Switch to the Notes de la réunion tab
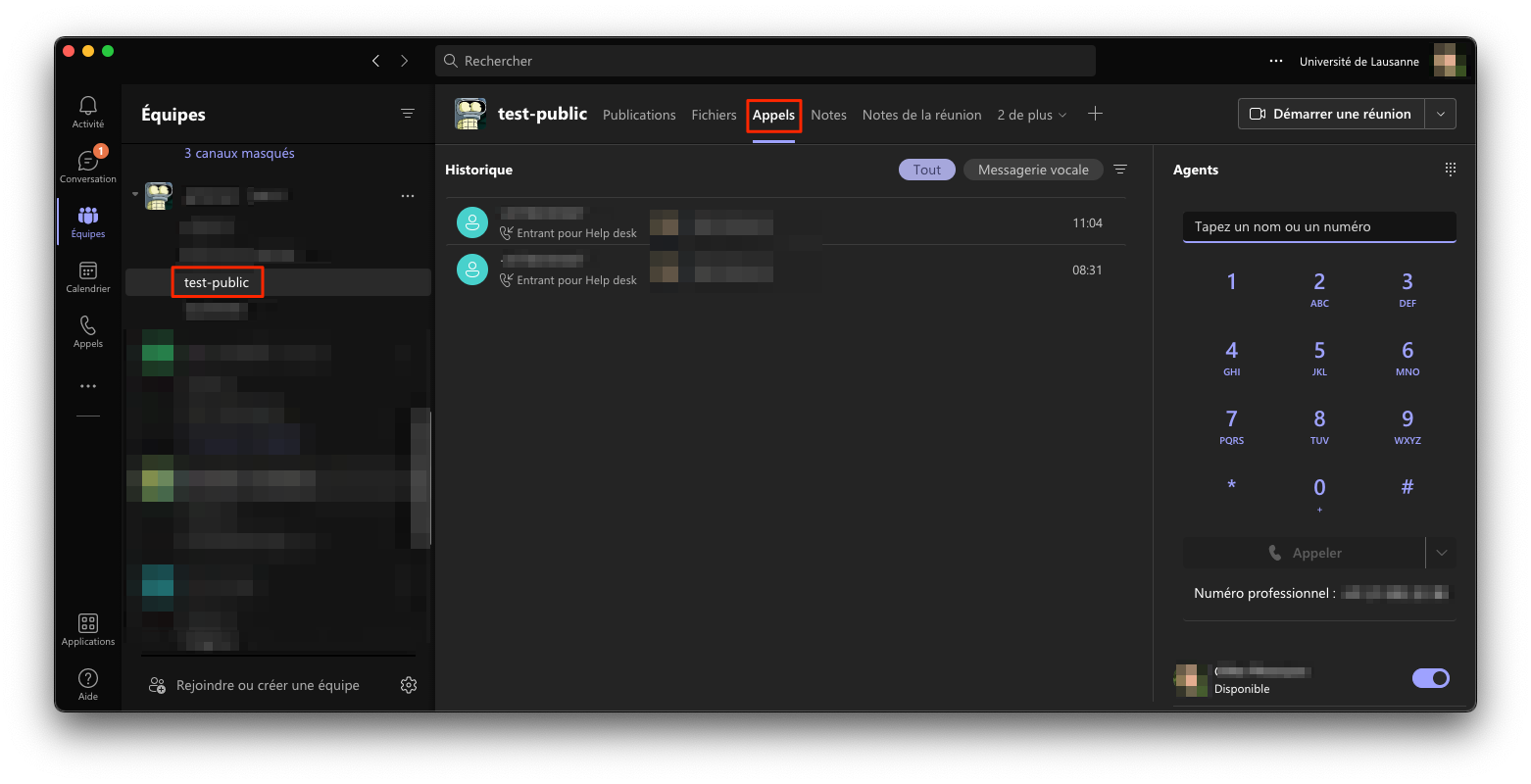 pyautogui.click(x=921, y=115)
